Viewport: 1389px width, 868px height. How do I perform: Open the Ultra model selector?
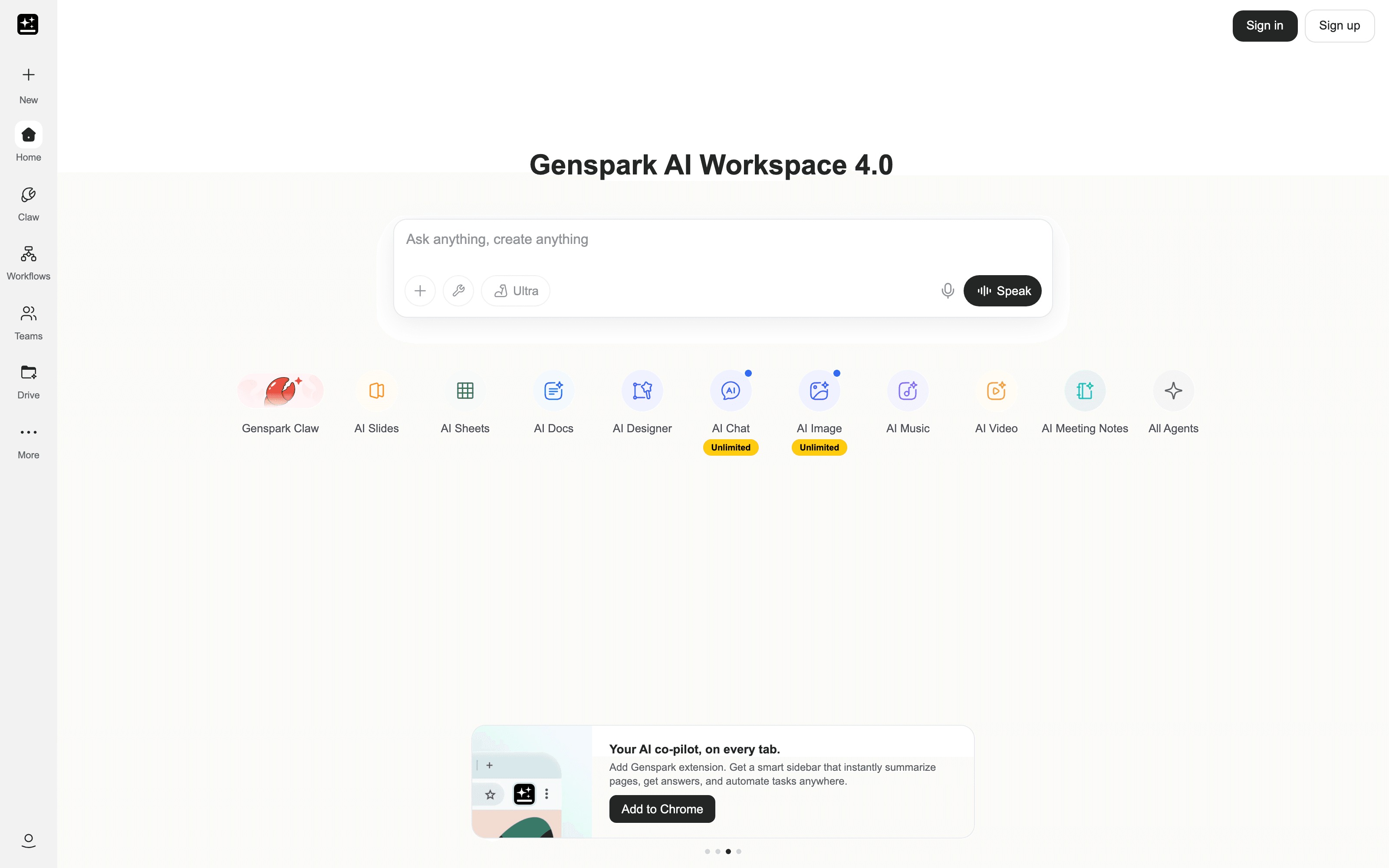pyautogui.click(x=515, y=291)
